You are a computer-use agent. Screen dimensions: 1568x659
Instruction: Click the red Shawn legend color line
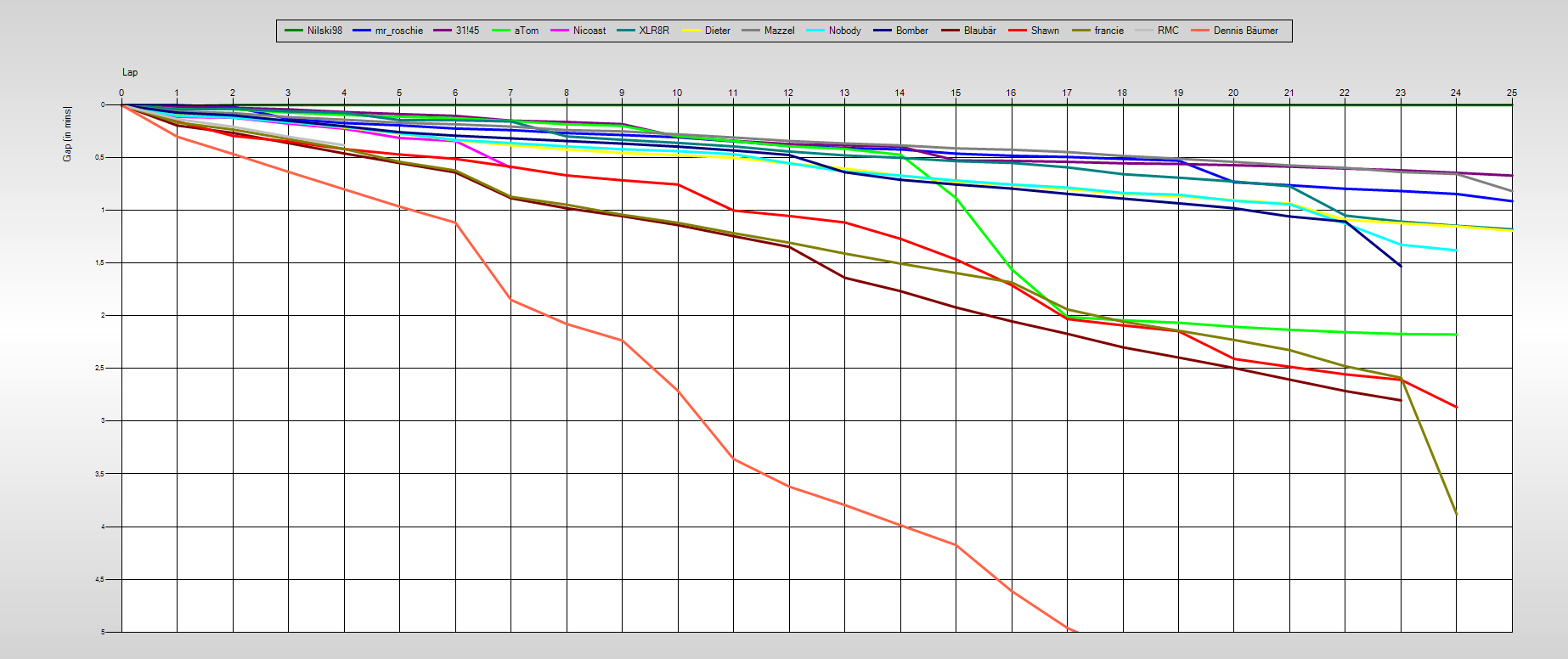(1018, 31)
